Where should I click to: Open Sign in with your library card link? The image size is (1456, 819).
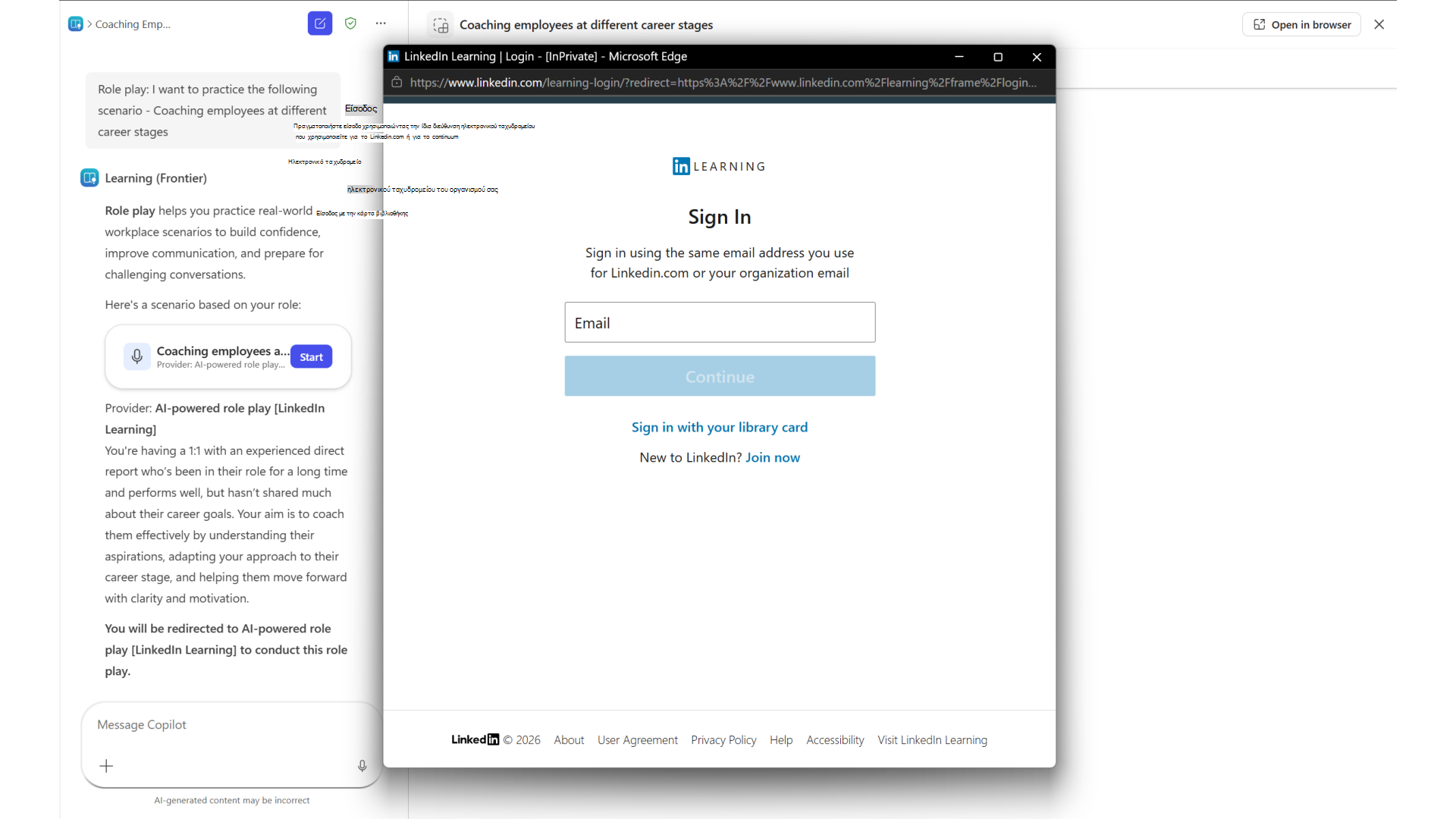720,427
